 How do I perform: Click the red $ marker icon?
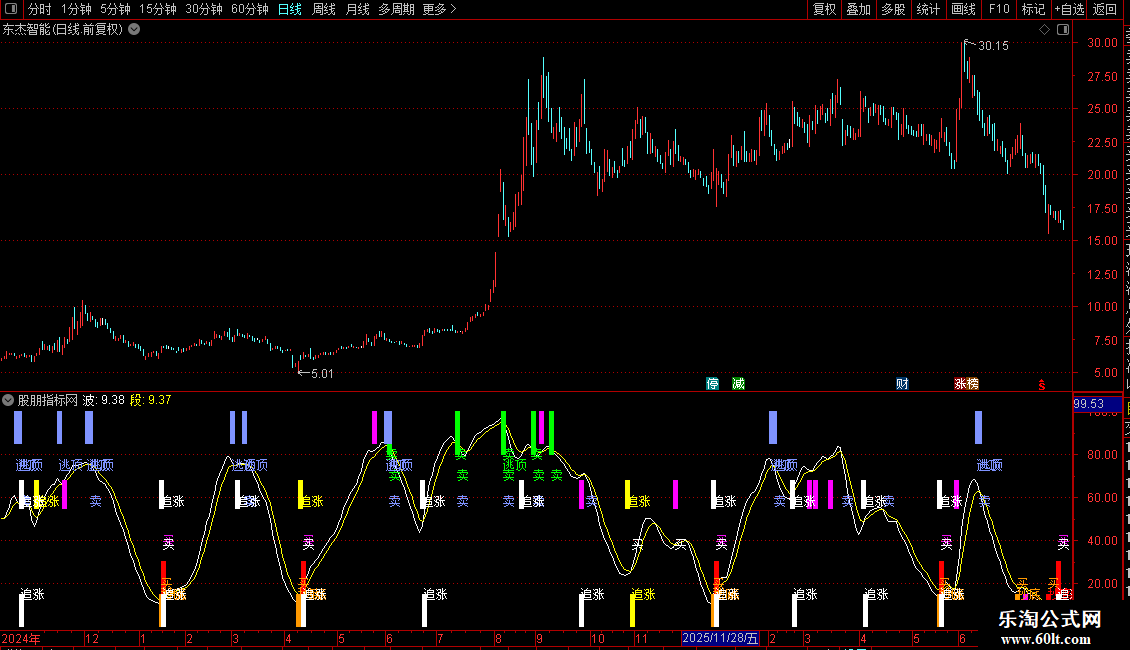(1041, 385)
